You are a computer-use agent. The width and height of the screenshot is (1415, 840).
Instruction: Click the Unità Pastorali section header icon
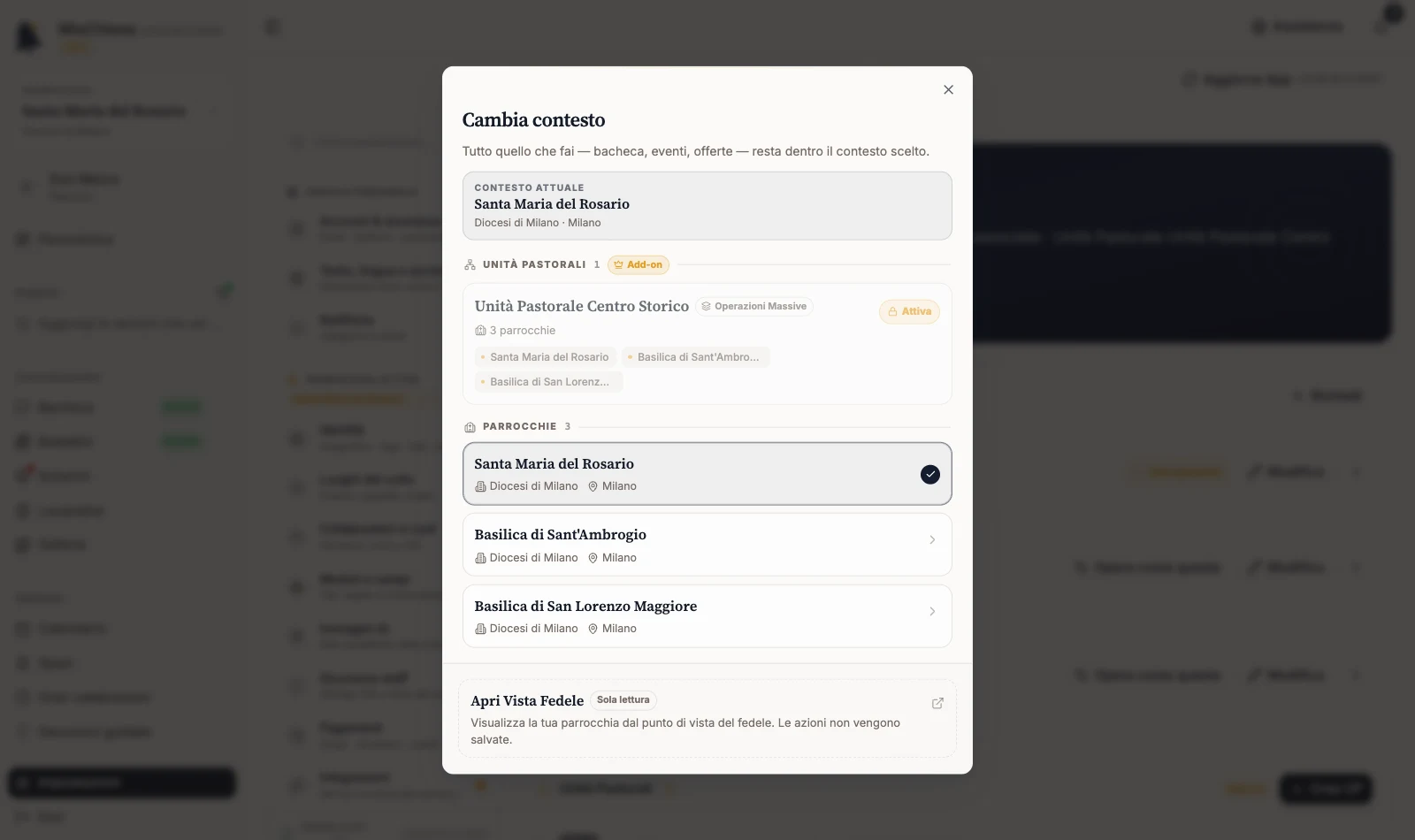(470, 264)
